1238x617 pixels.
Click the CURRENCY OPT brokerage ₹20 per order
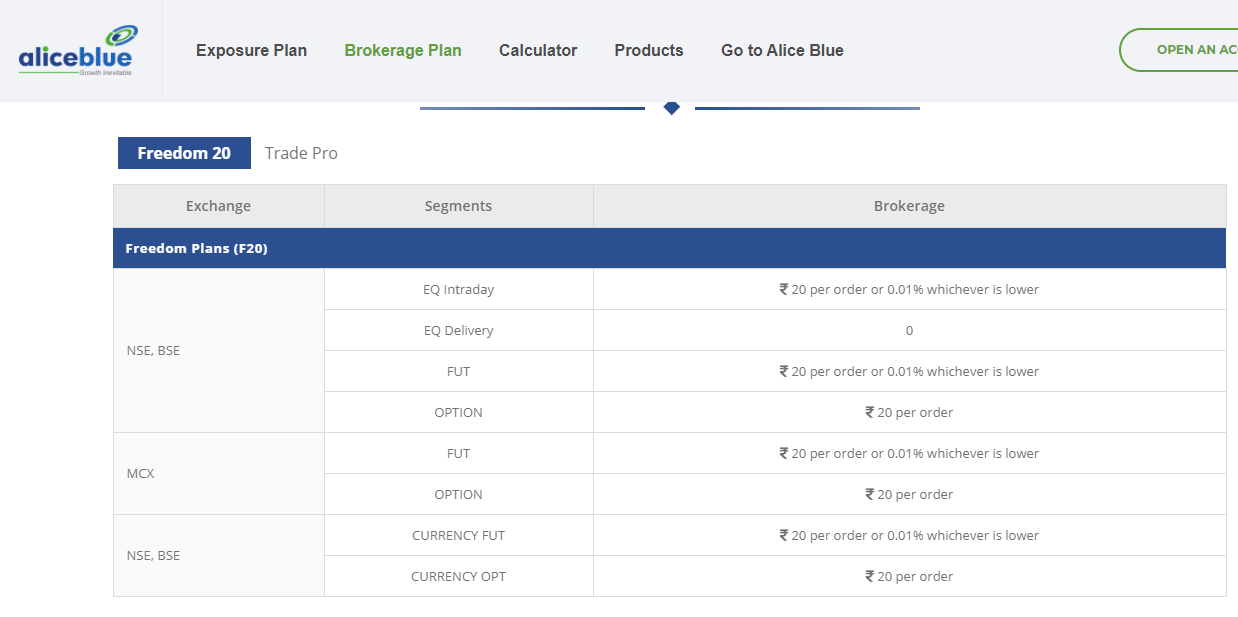[x=909, y=576]
